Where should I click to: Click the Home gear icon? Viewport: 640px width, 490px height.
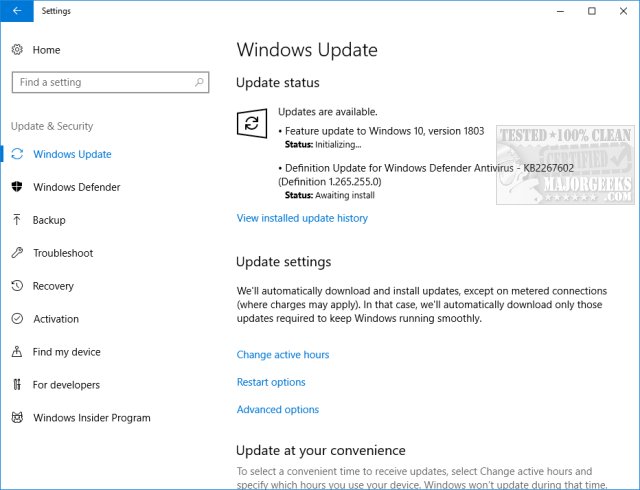17,50
